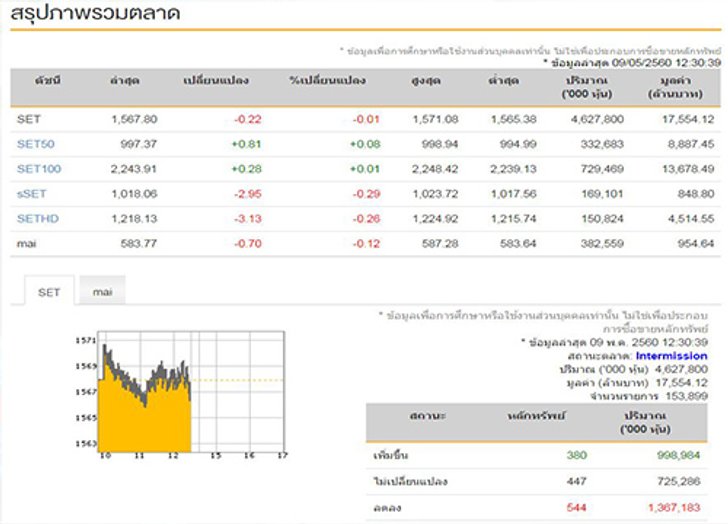Select mai volume 382,559
The height and width of the screenshot is (524, 728).
pyautogui.click(x=602, y=244)
